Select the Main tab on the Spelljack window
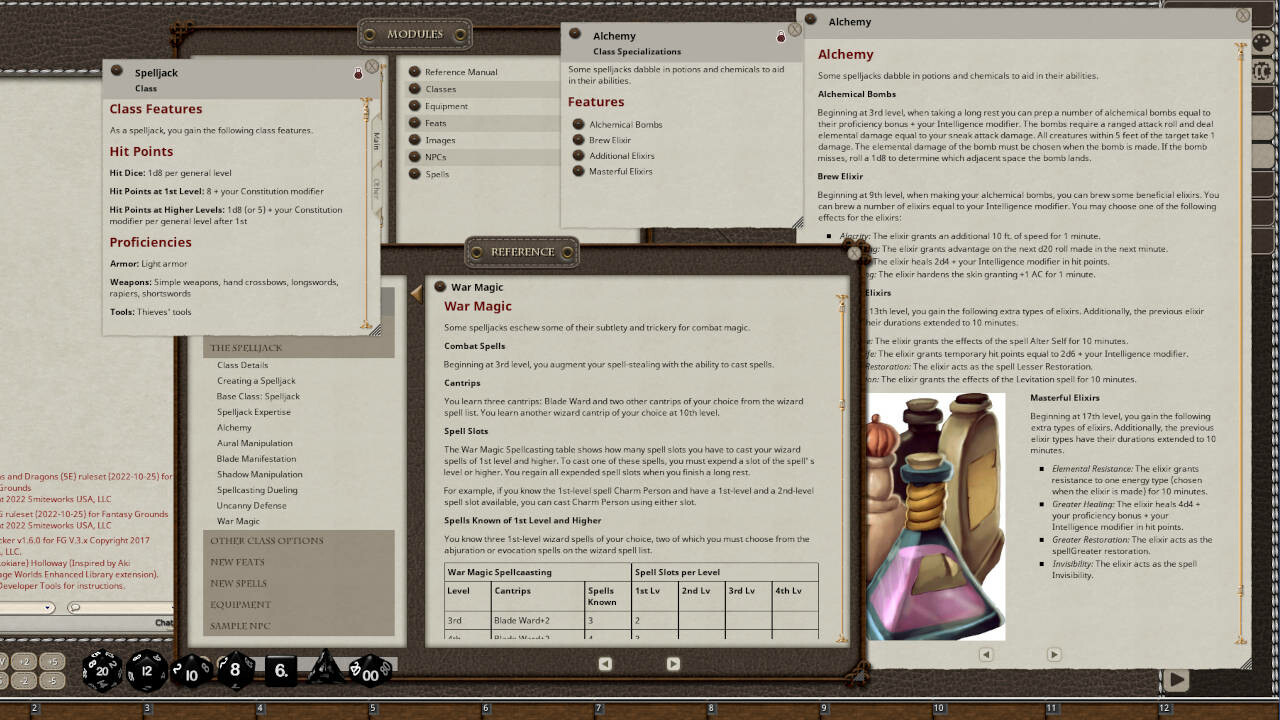 coord(378,141)
